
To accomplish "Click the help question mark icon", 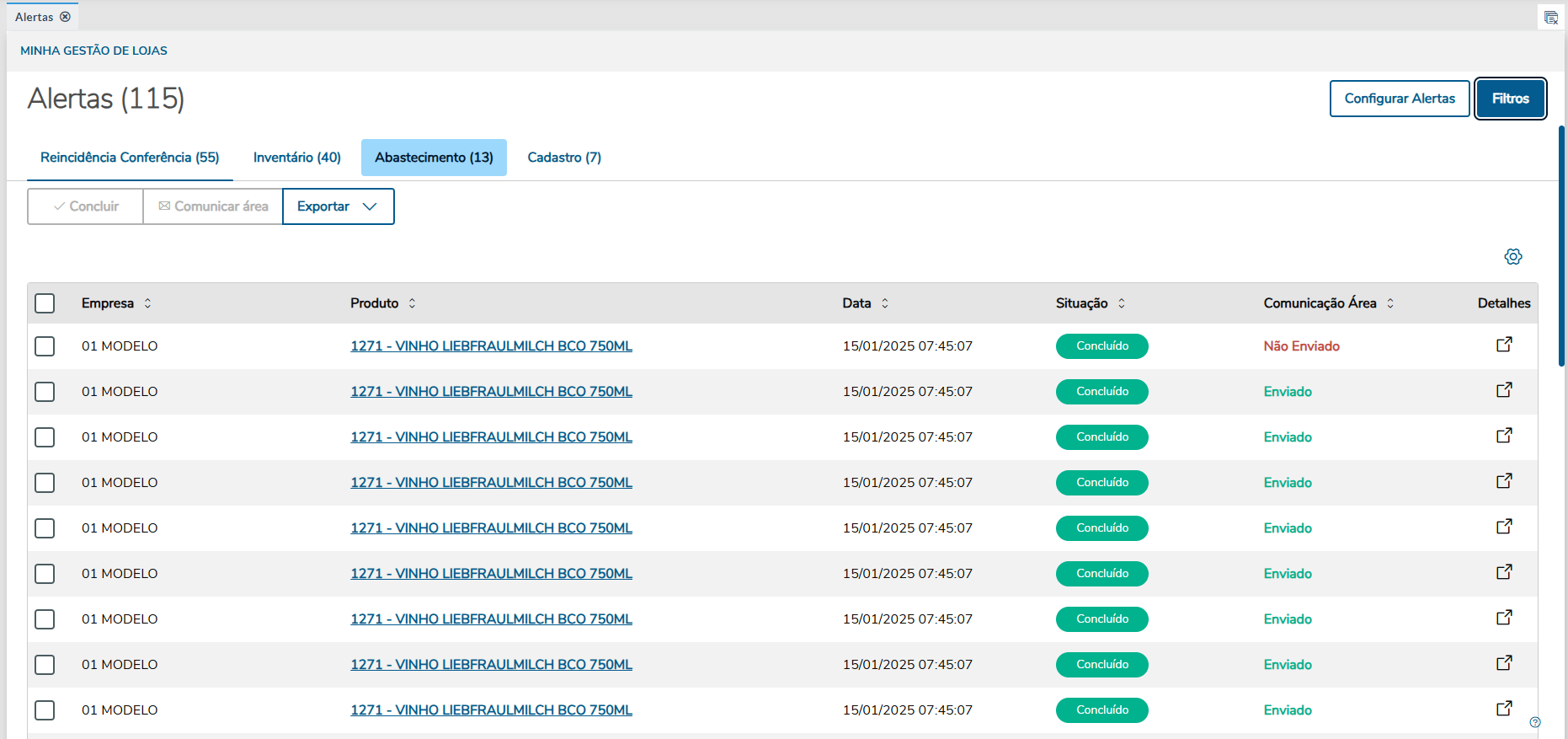I will click(x=1535, y=722).
